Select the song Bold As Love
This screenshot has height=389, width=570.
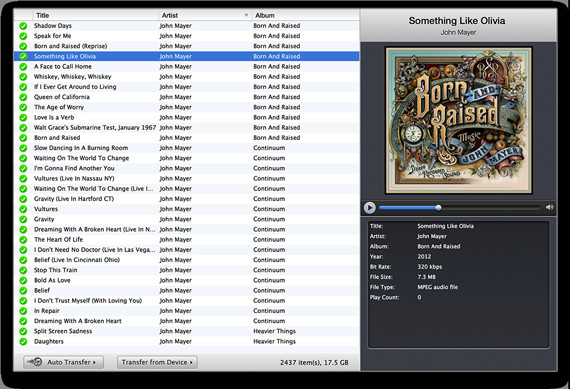[52, 280]
